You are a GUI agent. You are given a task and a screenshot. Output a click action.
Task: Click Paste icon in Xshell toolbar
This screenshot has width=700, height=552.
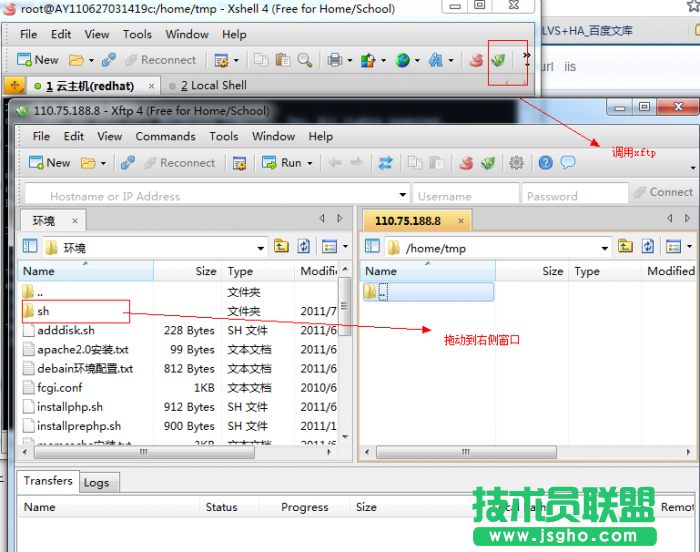coord(283,60)
